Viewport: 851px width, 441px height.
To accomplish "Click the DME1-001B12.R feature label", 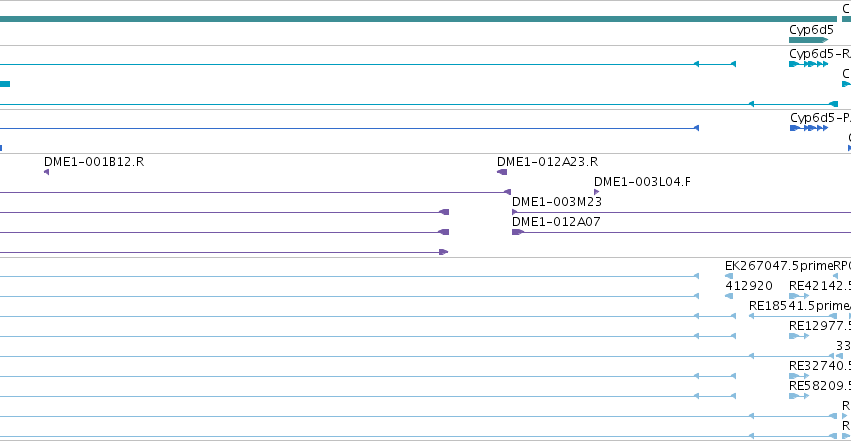I will (x=94, y=162).
